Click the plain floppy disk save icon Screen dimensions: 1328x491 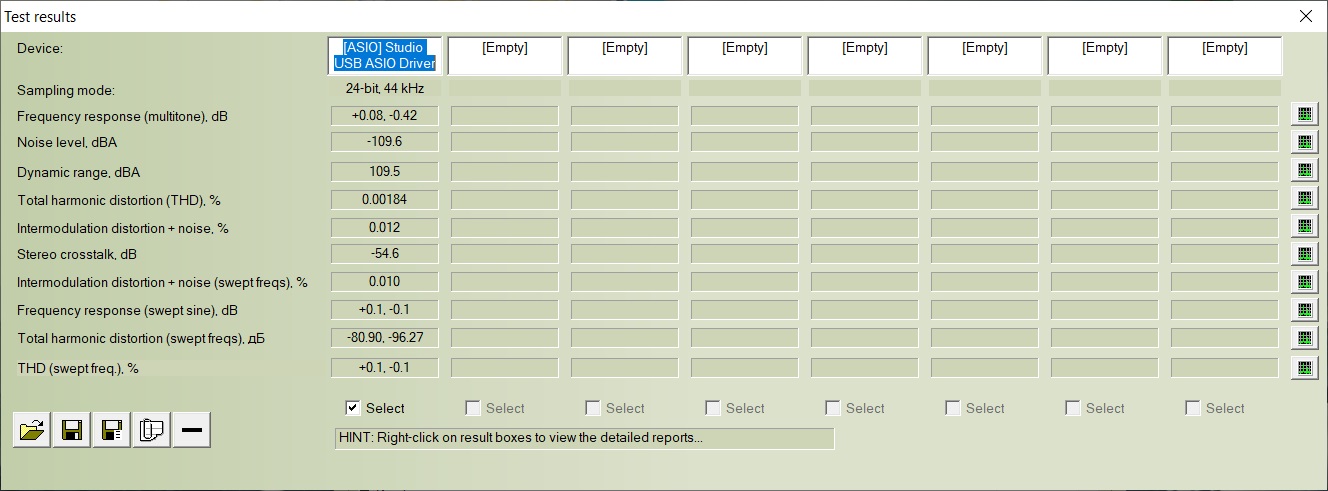click(72, 430)
